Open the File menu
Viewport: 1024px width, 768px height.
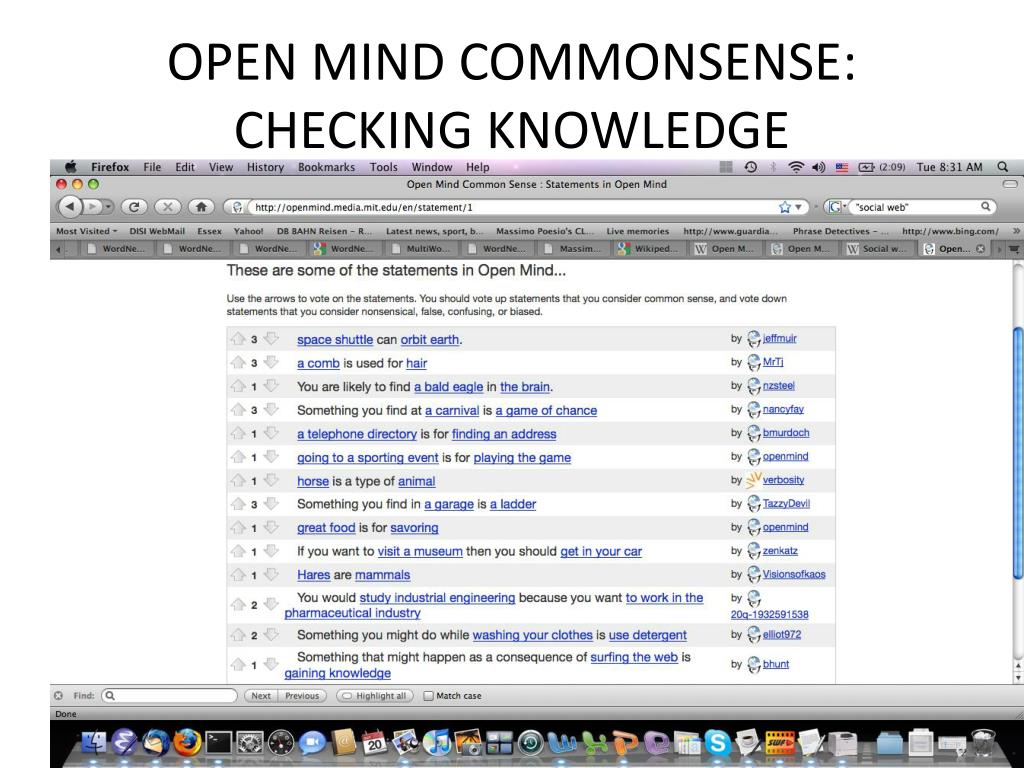pyautogui.click(x=152, y=167)
